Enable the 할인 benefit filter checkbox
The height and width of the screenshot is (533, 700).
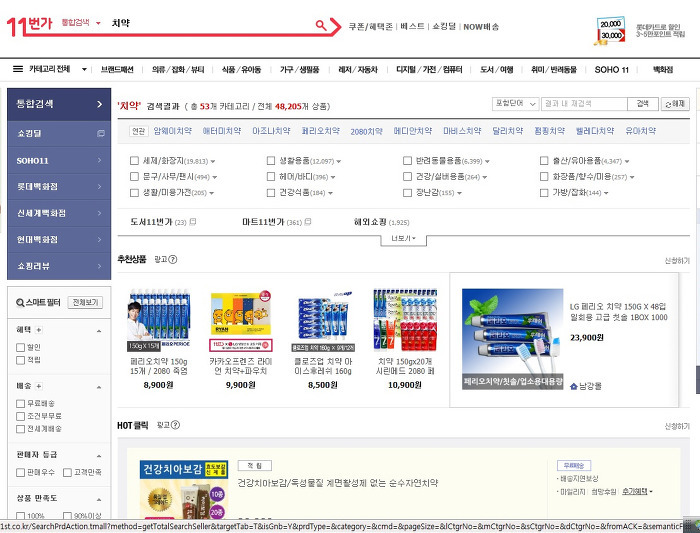20,347
